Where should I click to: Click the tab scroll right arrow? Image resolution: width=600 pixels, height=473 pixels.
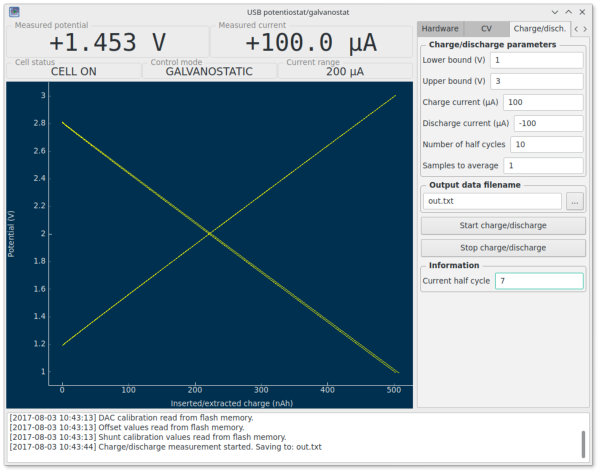pos(585,29)
